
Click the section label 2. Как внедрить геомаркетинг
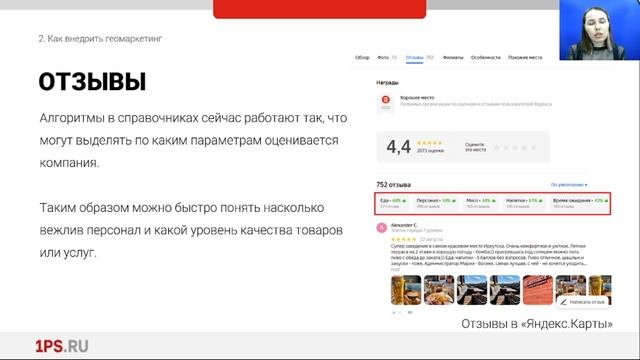tap(100, 39)
